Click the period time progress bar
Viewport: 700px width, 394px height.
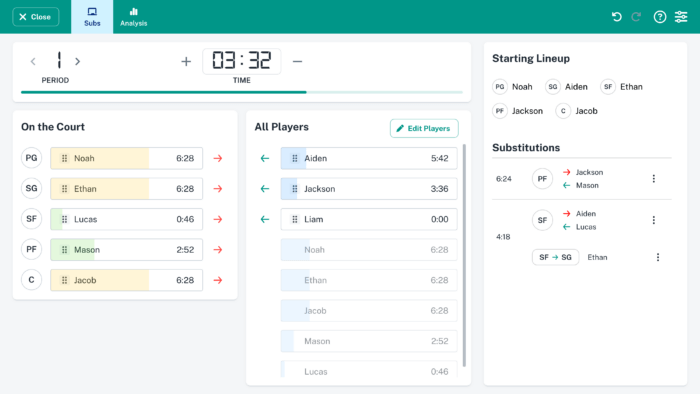pyautogui.click(x=242, y=92)
